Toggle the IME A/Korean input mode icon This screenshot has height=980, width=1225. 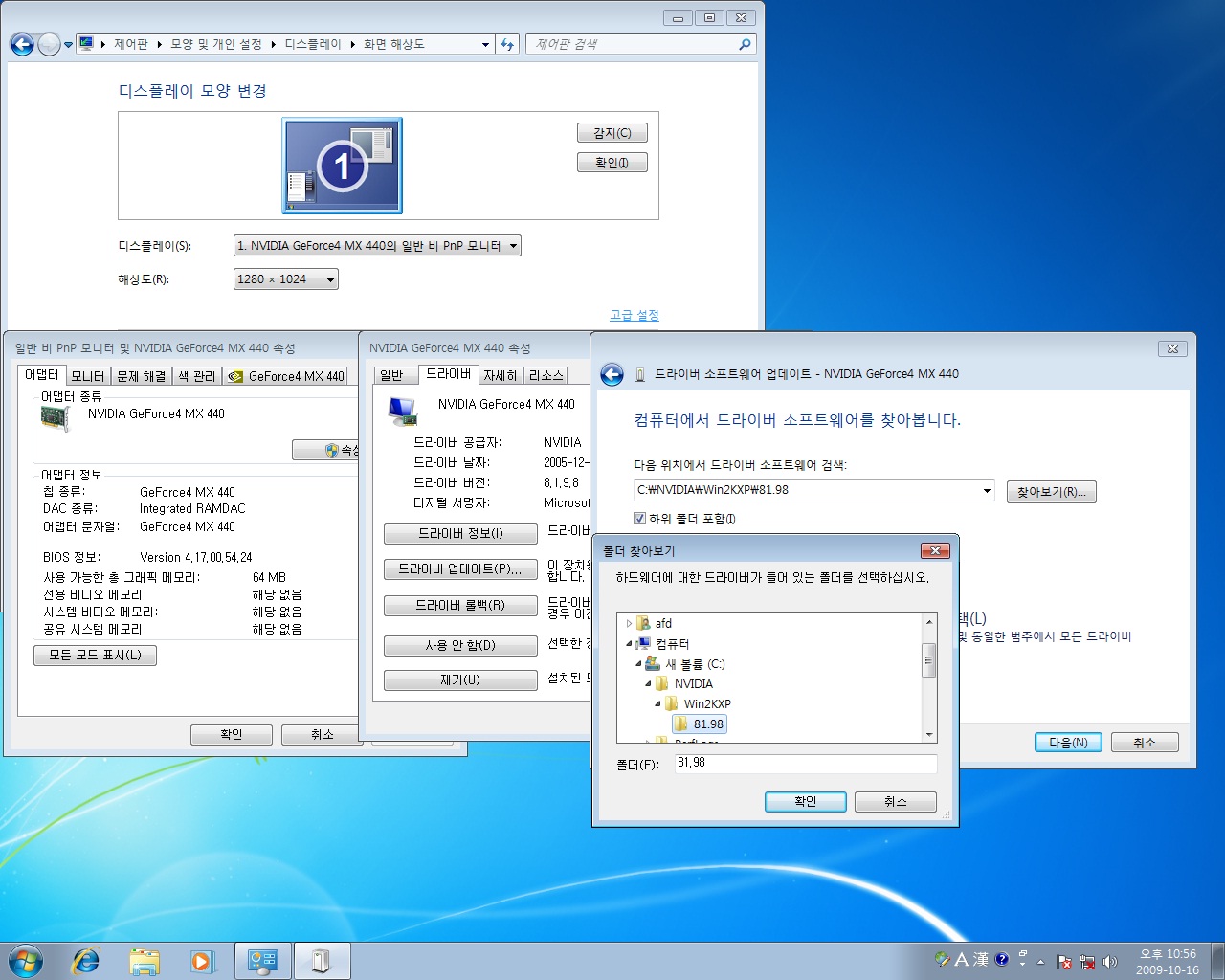click(962, 959)
